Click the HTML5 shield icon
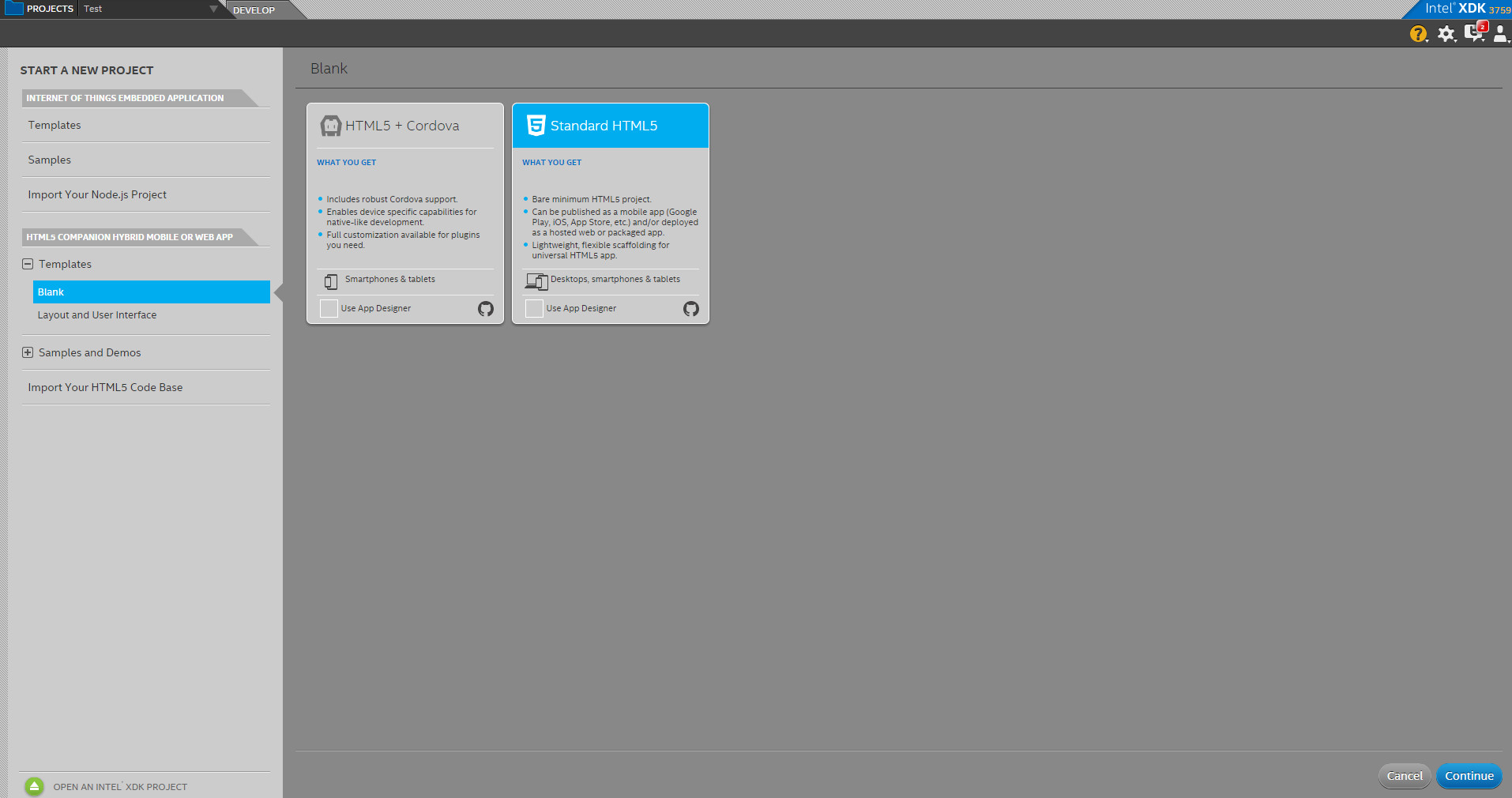1512x798 pixels. (536, 125)
